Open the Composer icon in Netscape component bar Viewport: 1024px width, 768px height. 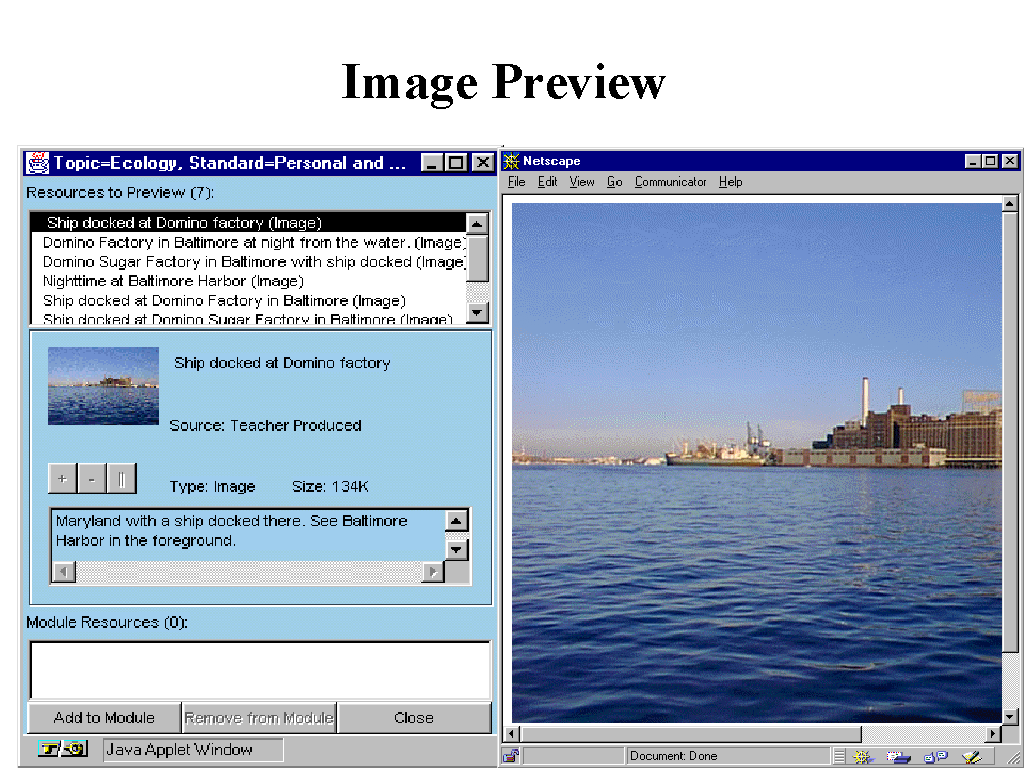click(970, 757)
